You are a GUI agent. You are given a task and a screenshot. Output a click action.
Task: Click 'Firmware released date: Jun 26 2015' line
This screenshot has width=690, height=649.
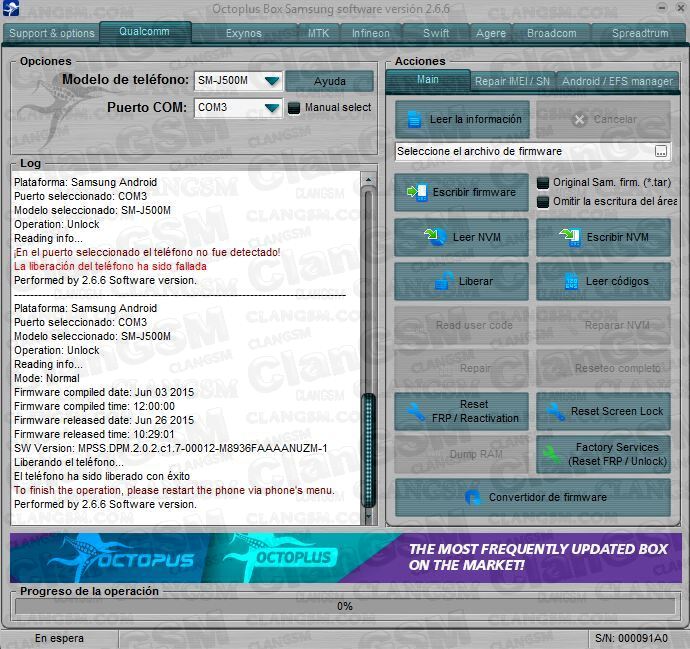pyautogui.click(x=103, y=420)
